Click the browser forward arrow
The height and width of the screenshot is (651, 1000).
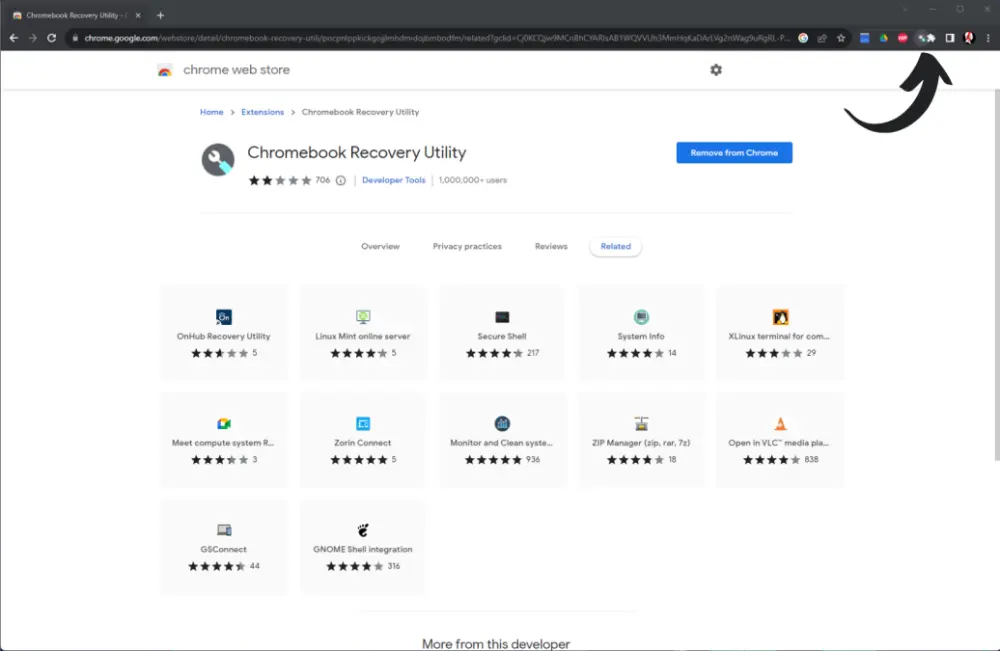click(x=33, y=38)
